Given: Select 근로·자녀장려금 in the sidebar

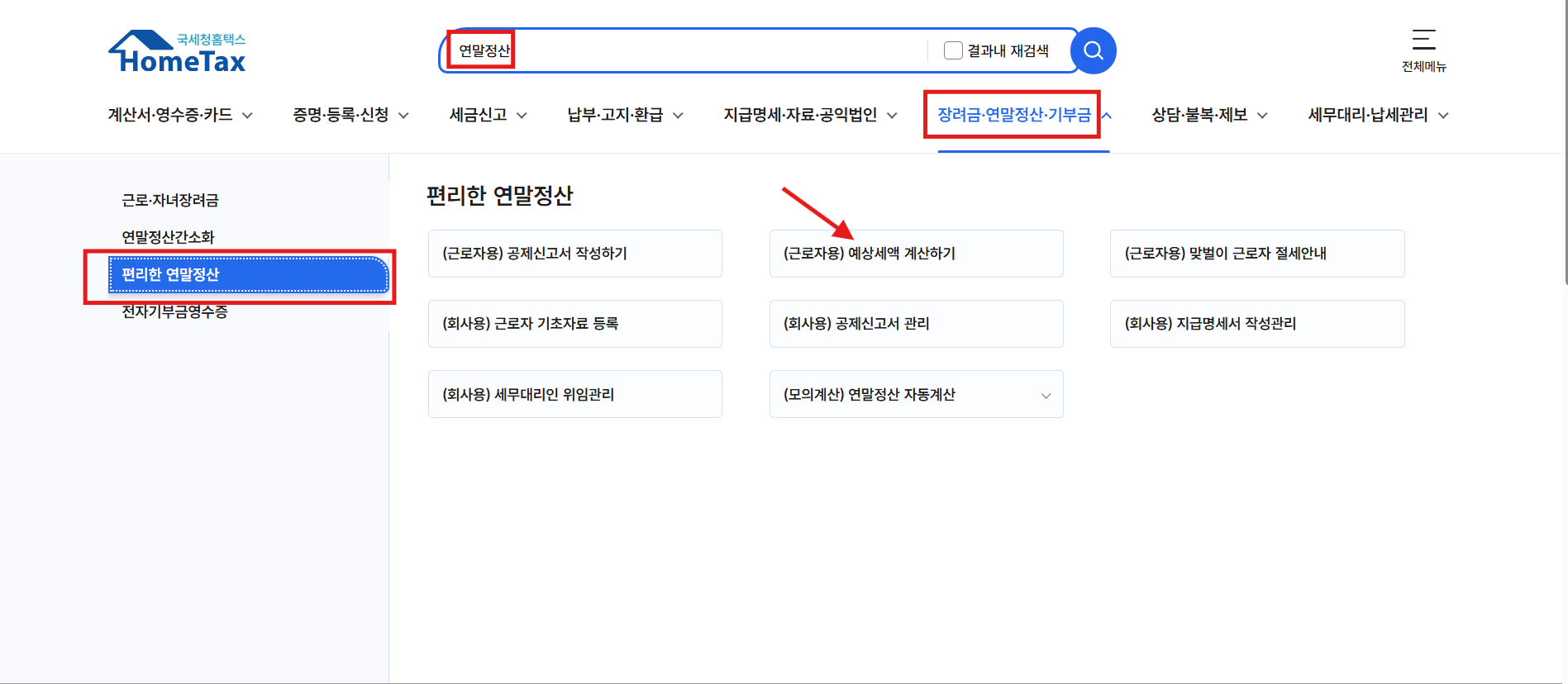Looking at the screenshot, I should pos(170,200).
